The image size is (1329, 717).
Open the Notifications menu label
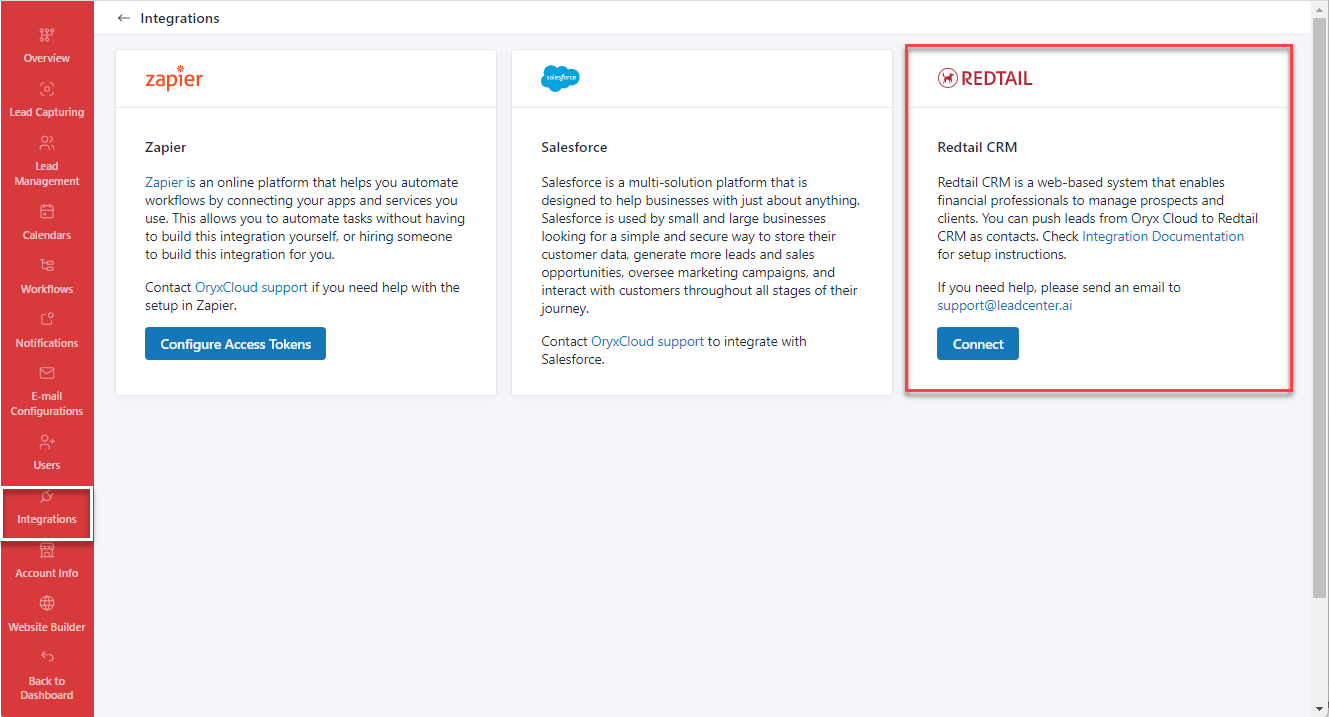[x=47, y=343]
